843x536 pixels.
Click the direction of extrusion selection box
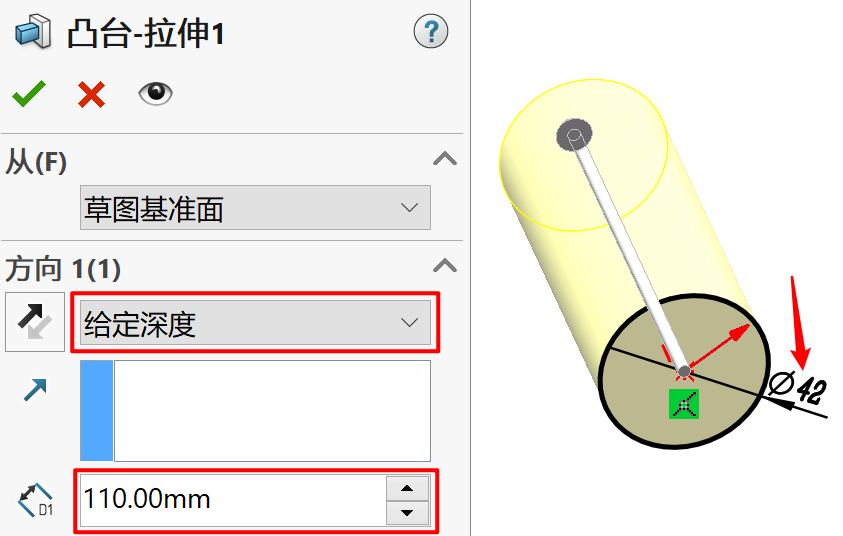[272, 411]
